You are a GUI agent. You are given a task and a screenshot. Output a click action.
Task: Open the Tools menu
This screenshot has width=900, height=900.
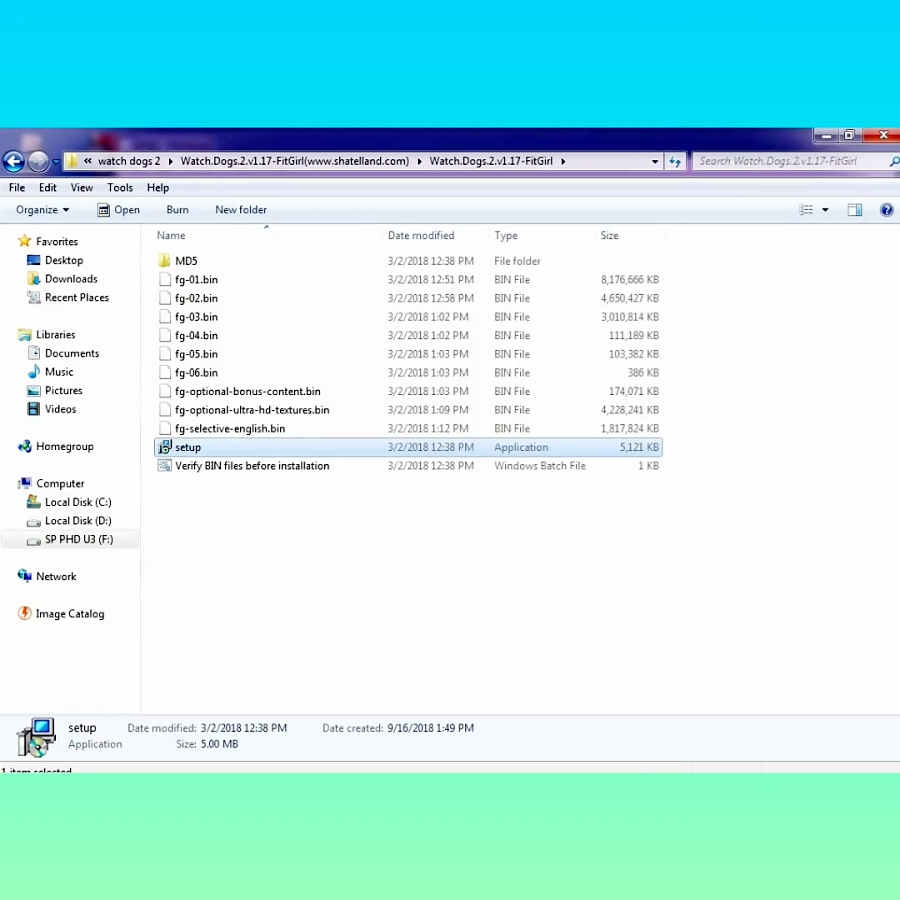(x=120, y=188)
